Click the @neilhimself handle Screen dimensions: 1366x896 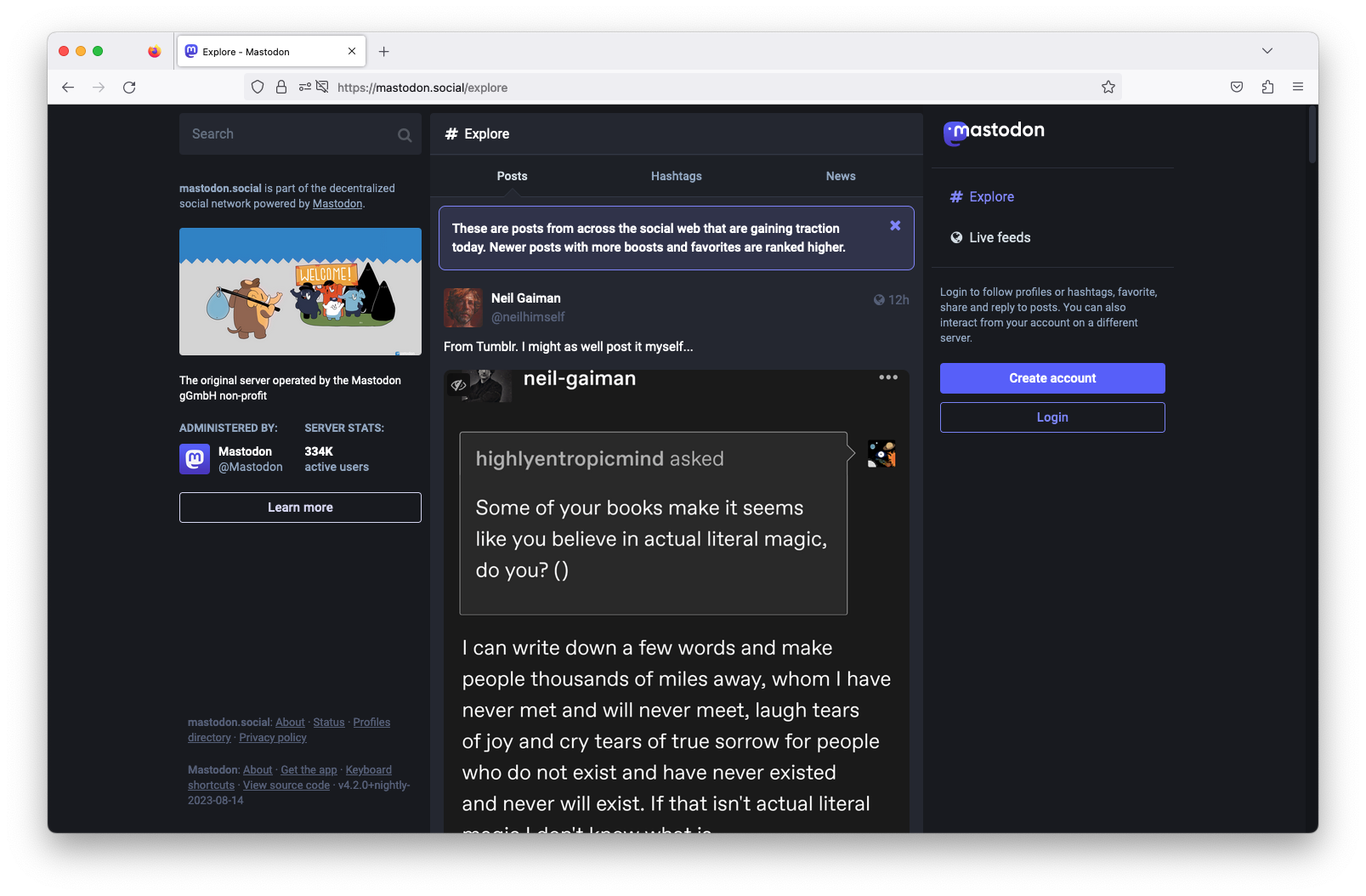click(x=528, y=317)
